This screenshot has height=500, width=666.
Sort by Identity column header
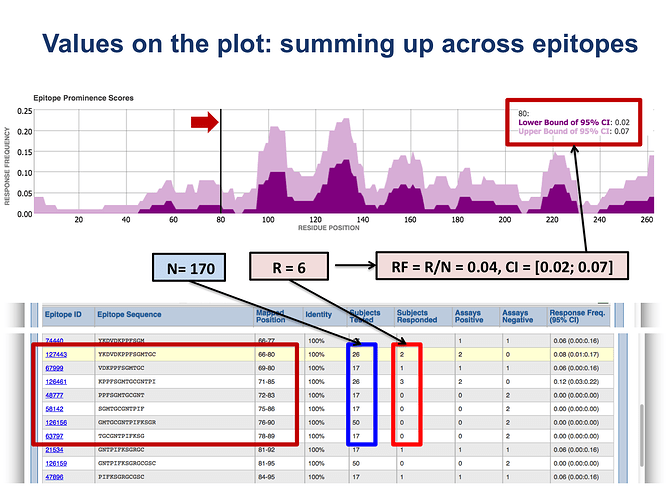(318, 314)
